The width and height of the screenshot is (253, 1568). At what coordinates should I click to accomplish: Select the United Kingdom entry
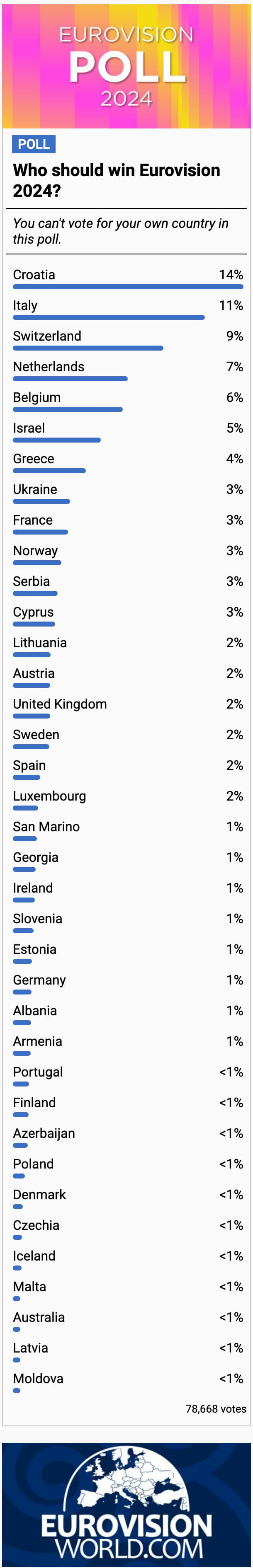point(60,704)
